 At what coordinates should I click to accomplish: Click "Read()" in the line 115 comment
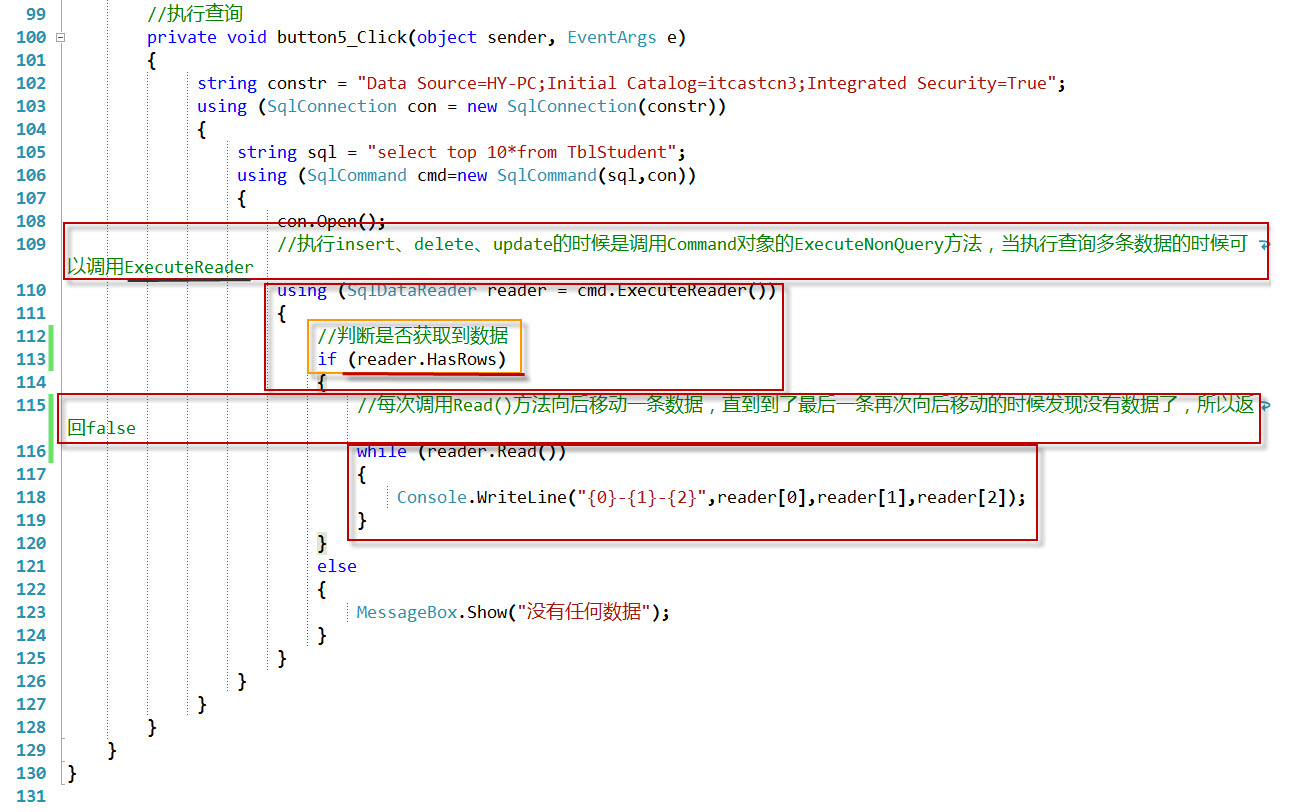click(x=482, y=405)
